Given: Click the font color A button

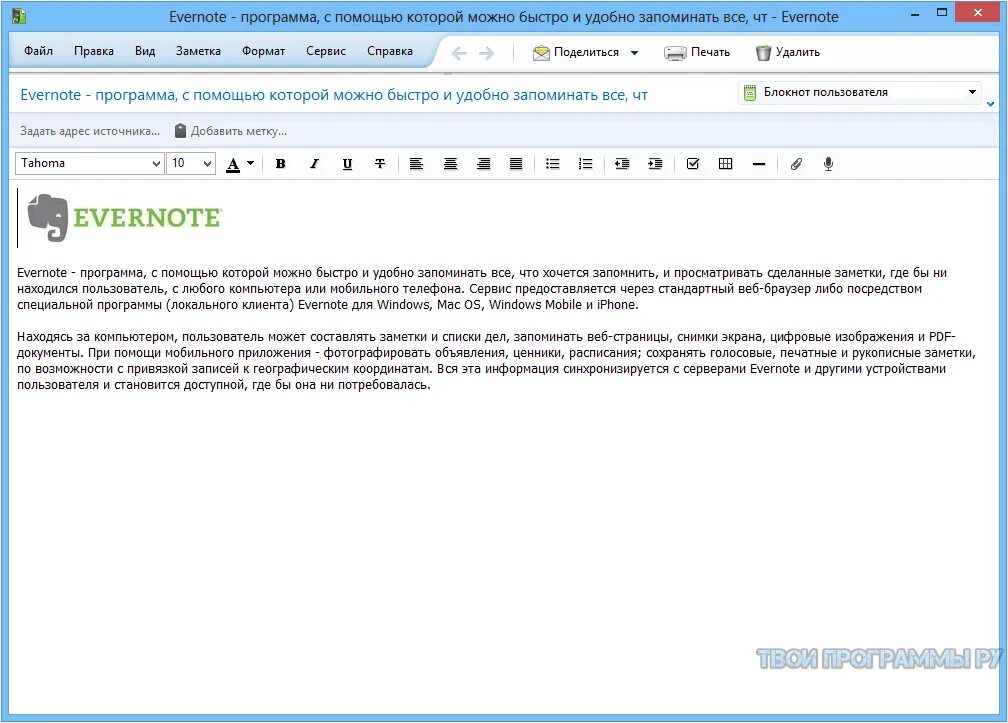Looking at the screenshot, I should click(233, 165).
